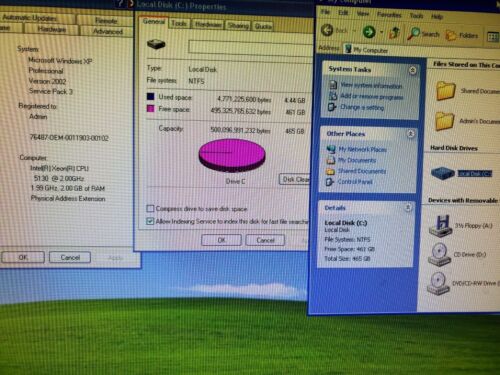500x375 pixels.
Task: Open Search in My Computer toolbar
Action: pos(423,34)
